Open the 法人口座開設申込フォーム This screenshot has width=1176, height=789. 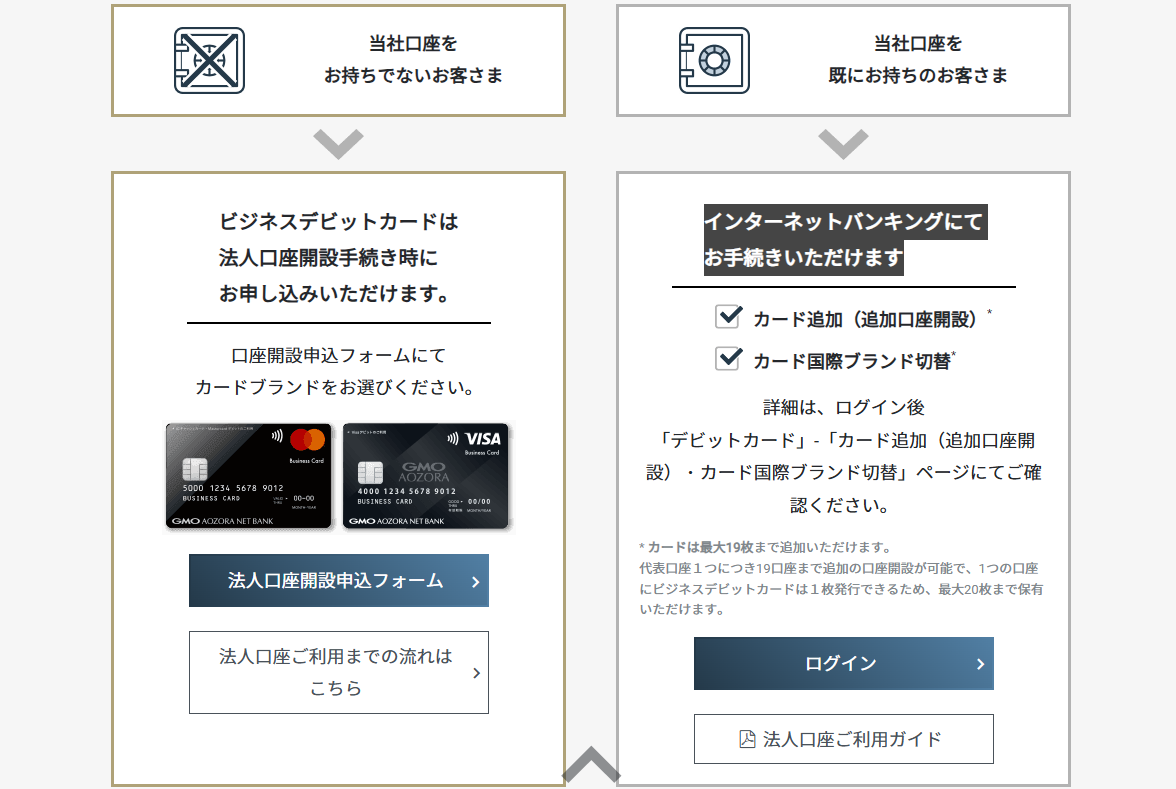click(x=336, y=581)
